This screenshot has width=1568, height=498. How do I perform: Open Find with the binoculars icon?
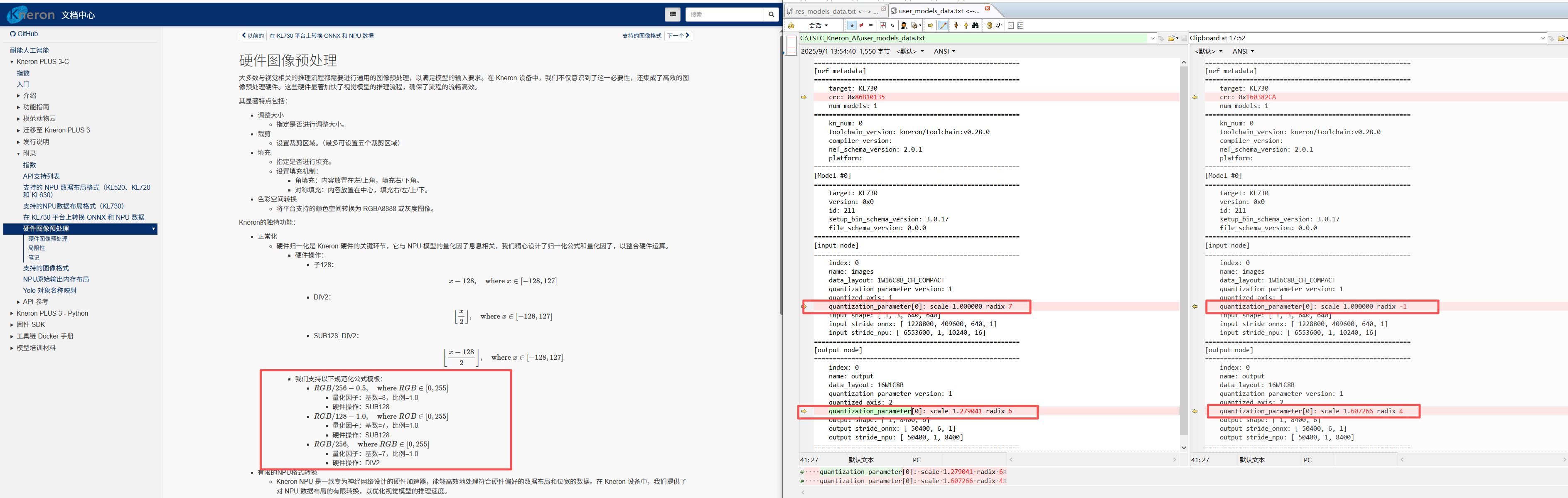coord(976,26)
